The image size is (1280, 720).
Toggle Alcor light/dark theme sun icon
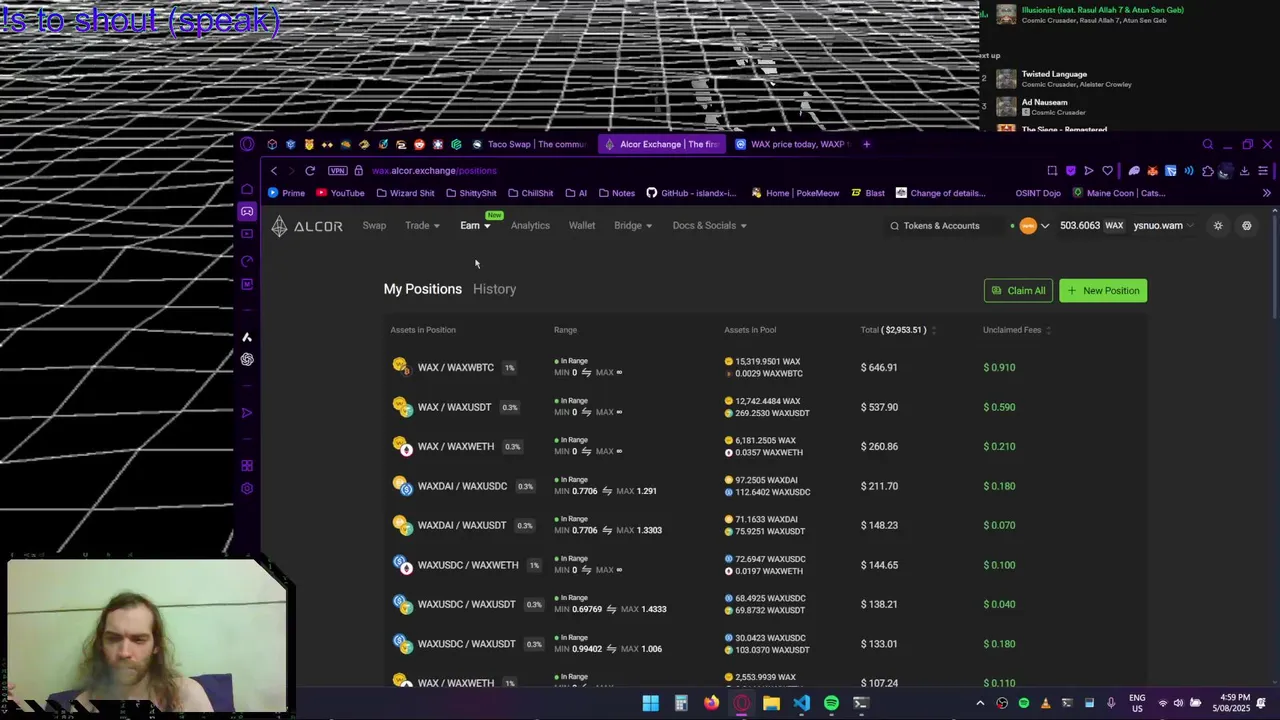[1218, 226]
